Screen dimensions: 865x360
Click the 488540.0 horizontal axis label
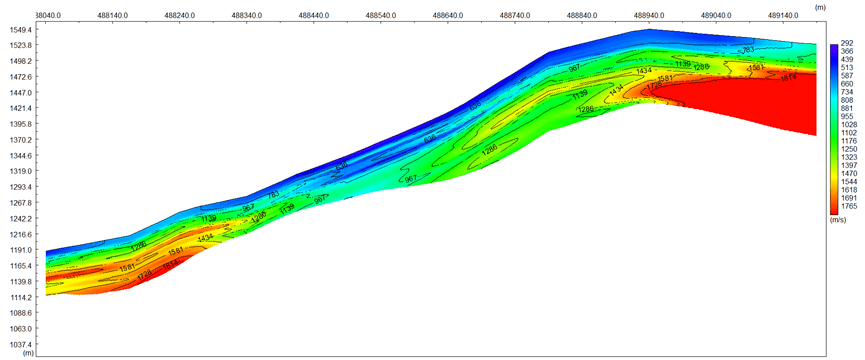(381, 16)
